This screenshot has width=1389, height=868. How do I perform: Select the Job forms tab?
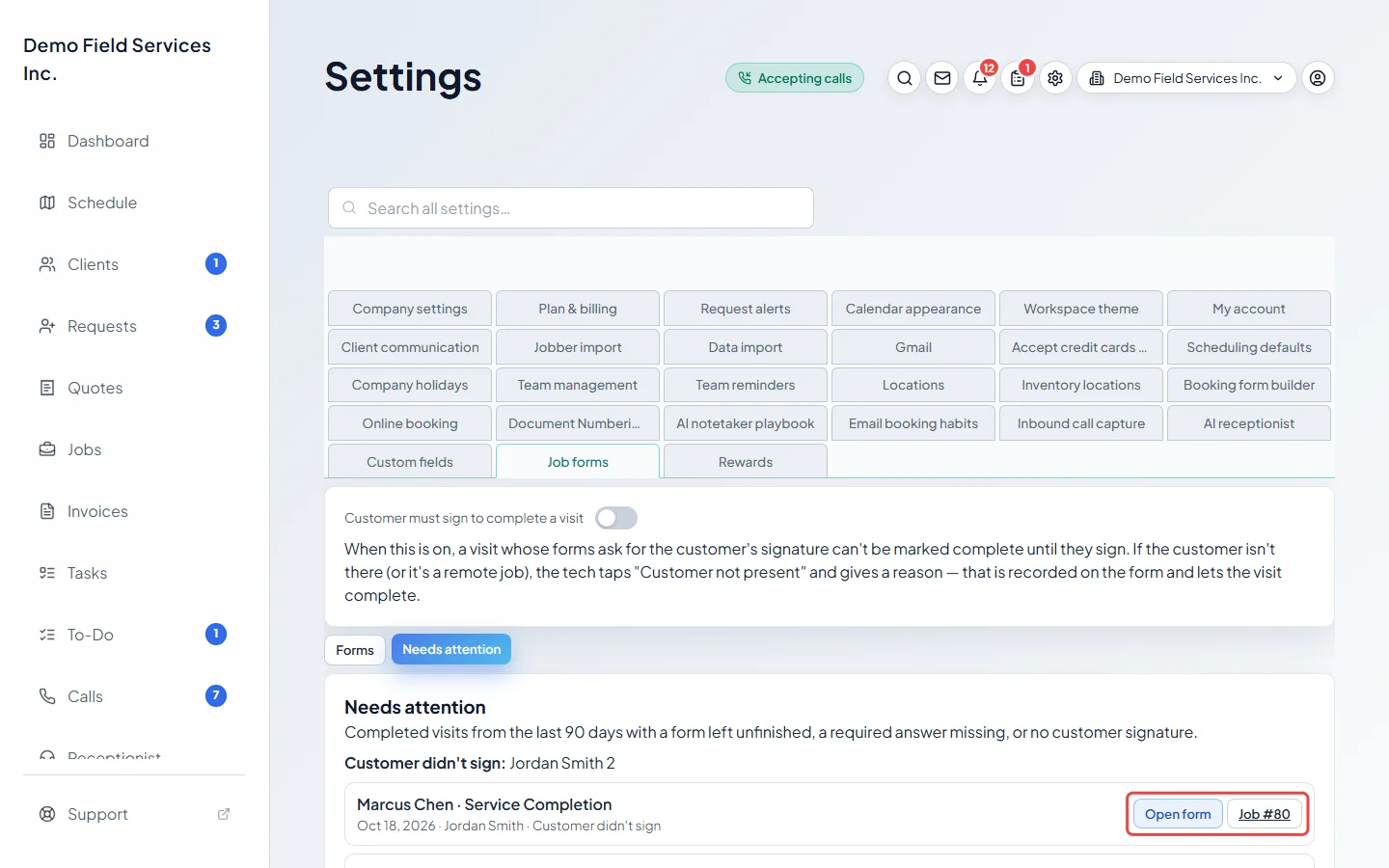pos(578,462)
